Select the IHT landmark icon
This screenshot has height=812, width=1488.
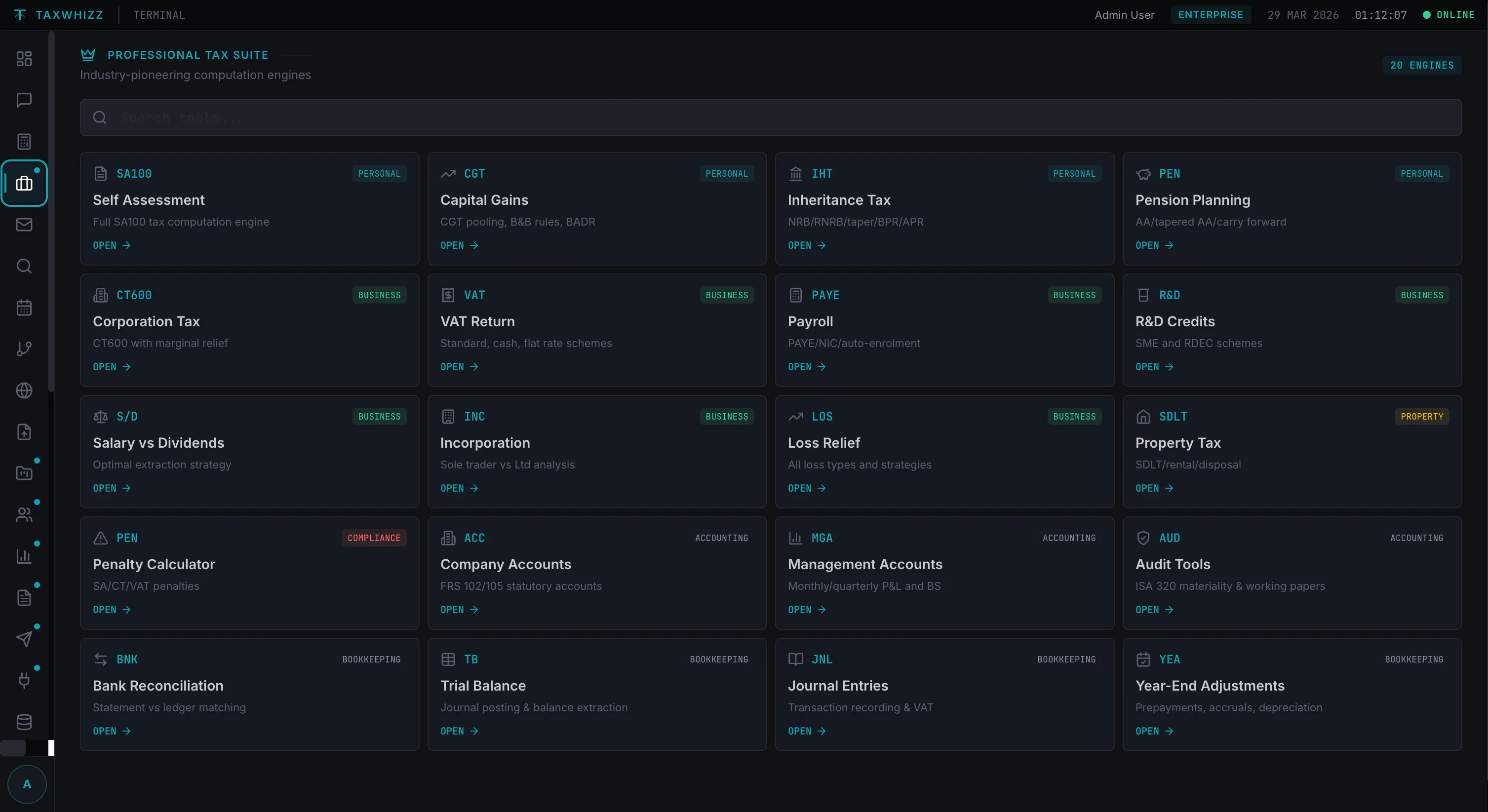click(x=795, y=174)
